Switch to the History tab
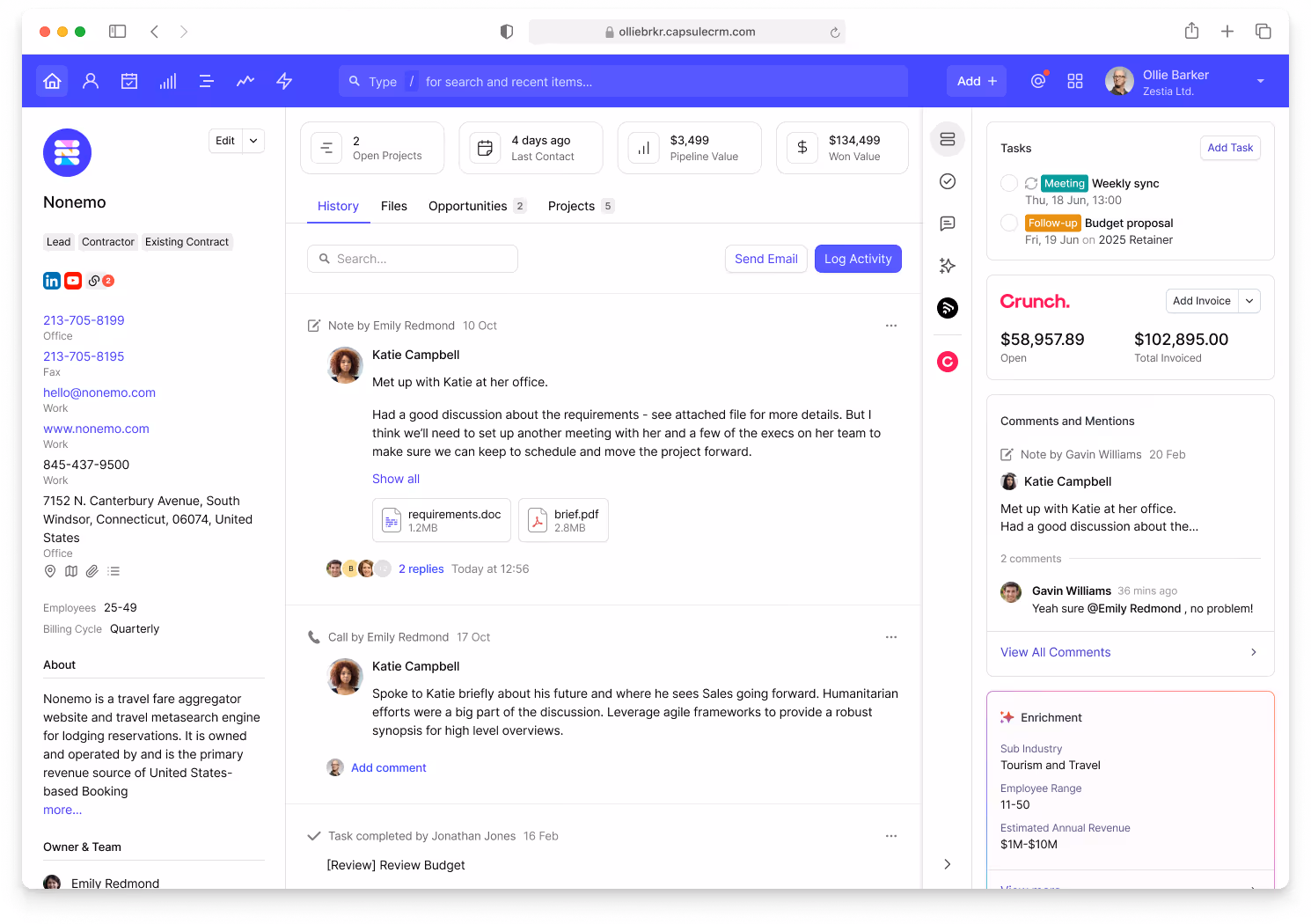The height and width of the screenshot is (924, 1311). (338, 206)
